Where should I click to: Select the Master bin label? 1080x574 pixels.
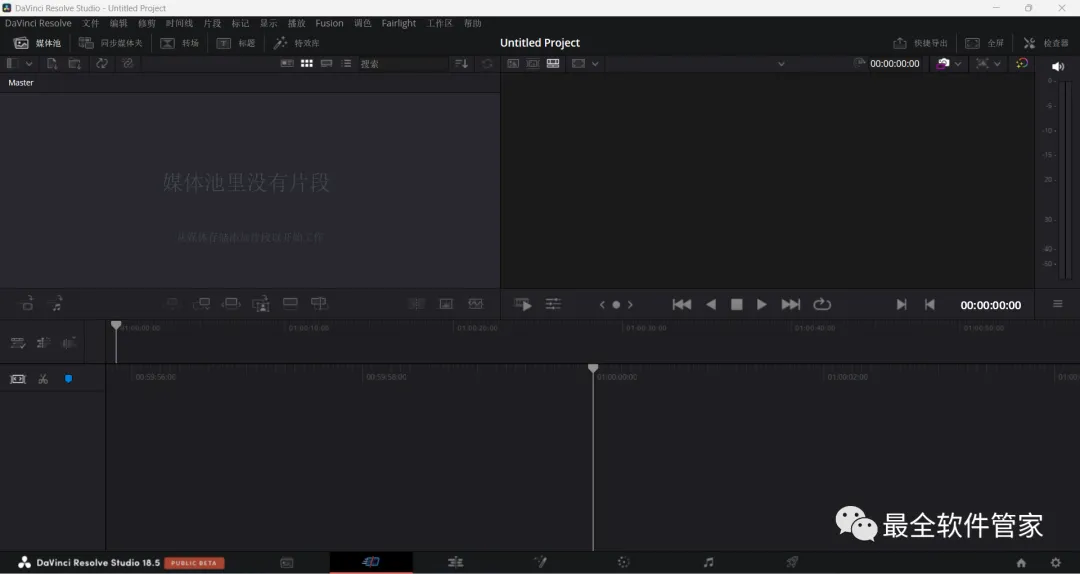pyautogui.click(x=21, y=83)
